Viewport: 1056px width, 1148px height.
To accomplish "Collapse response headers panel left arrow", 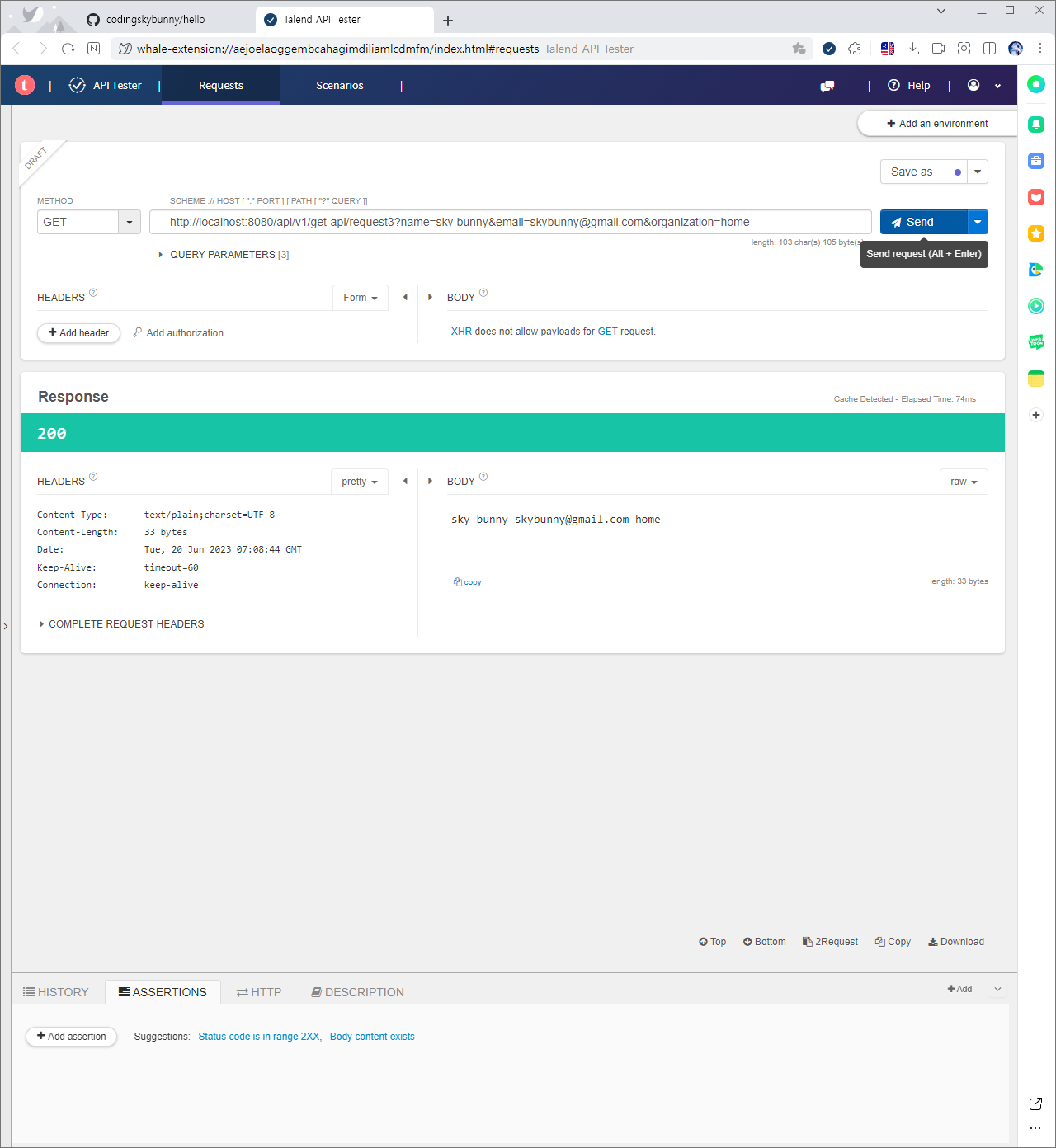I will 405,481.
